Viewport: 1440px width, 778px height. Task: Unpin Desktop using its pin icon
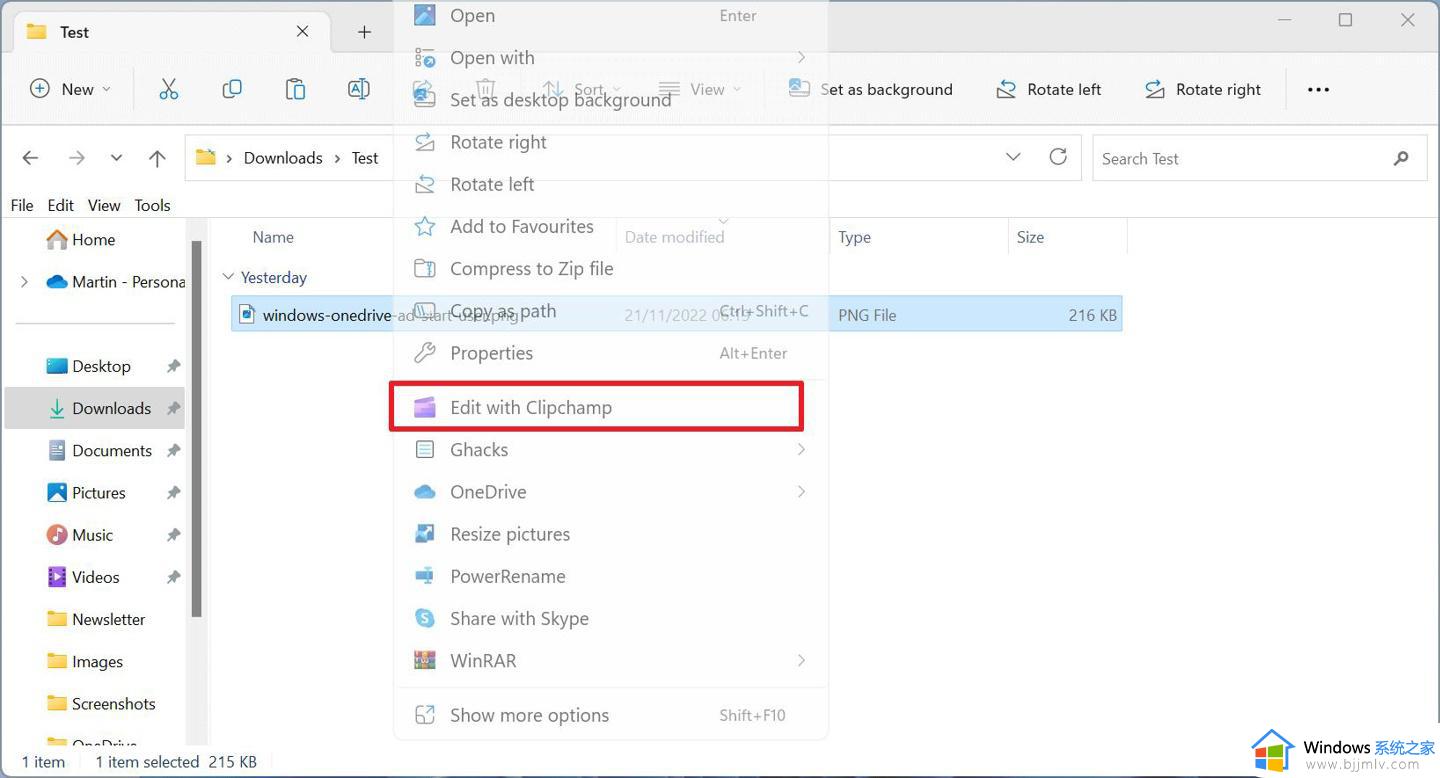click(x=173, y=366)
